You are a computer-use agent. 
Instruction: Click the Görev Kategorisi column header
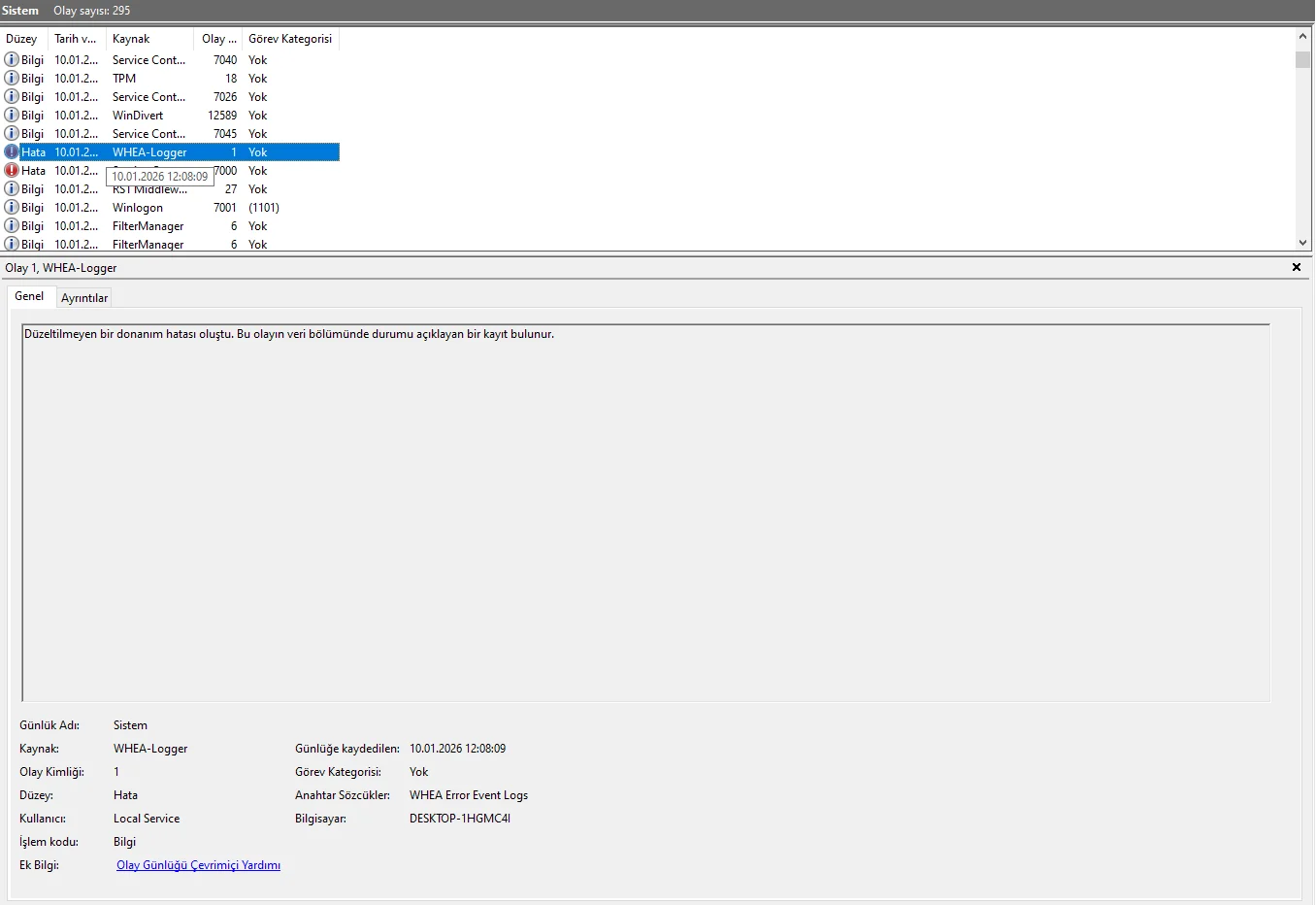(x=290, y=39)
